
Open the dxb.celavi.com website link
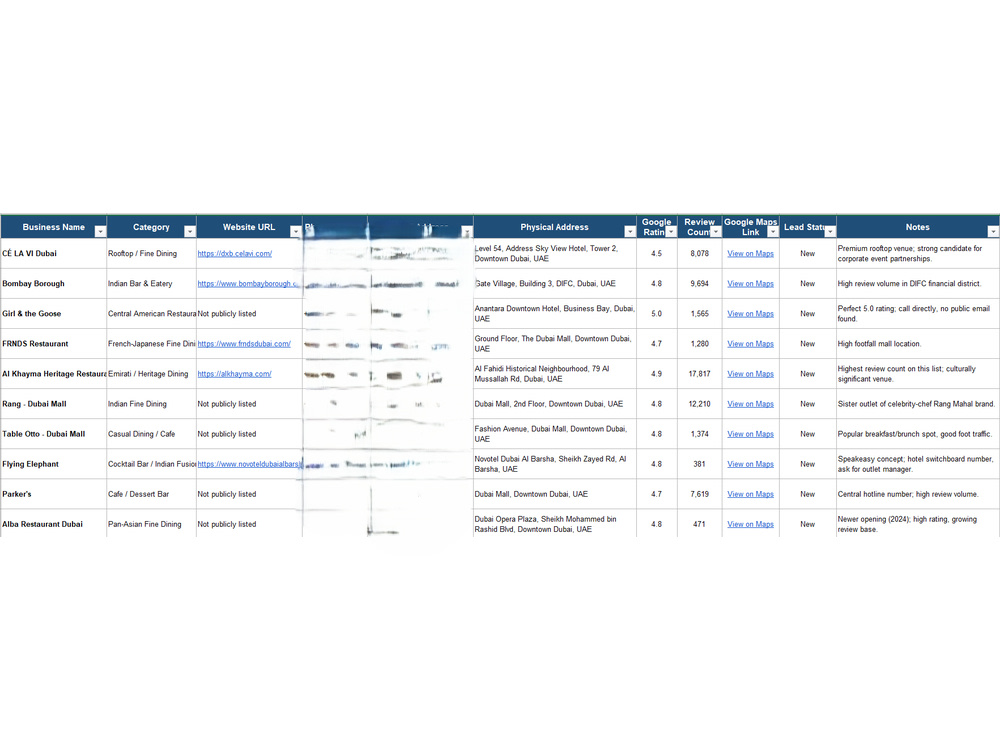(235, 253)
